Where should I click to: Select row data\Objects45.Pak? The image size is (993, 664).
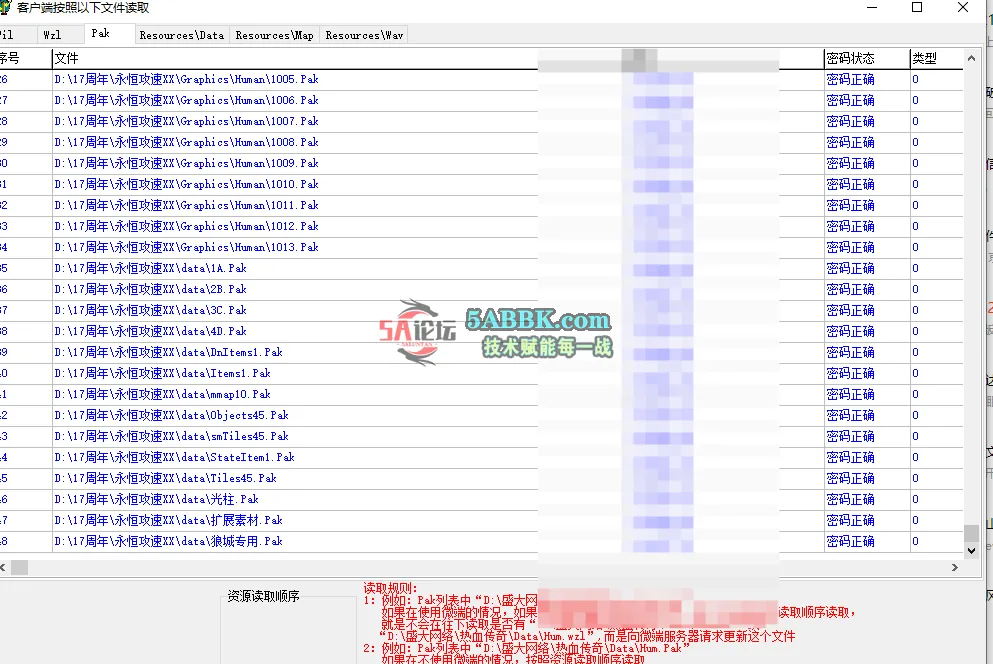tap(481, 415)
